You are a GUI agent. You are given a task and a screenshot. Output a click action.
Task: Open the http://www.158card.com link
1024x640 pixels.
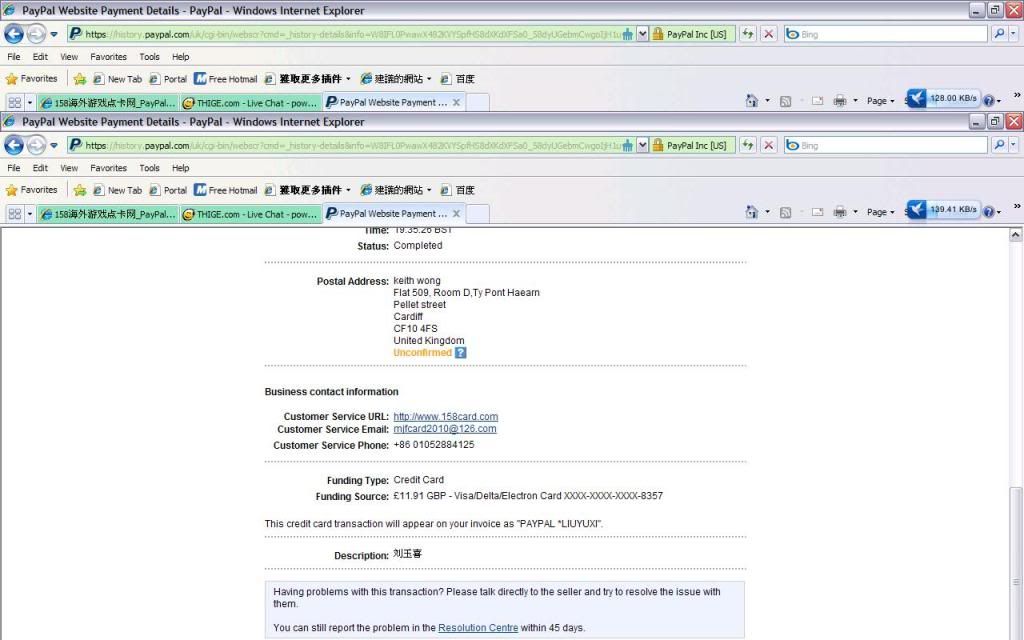tap(445, 417)
